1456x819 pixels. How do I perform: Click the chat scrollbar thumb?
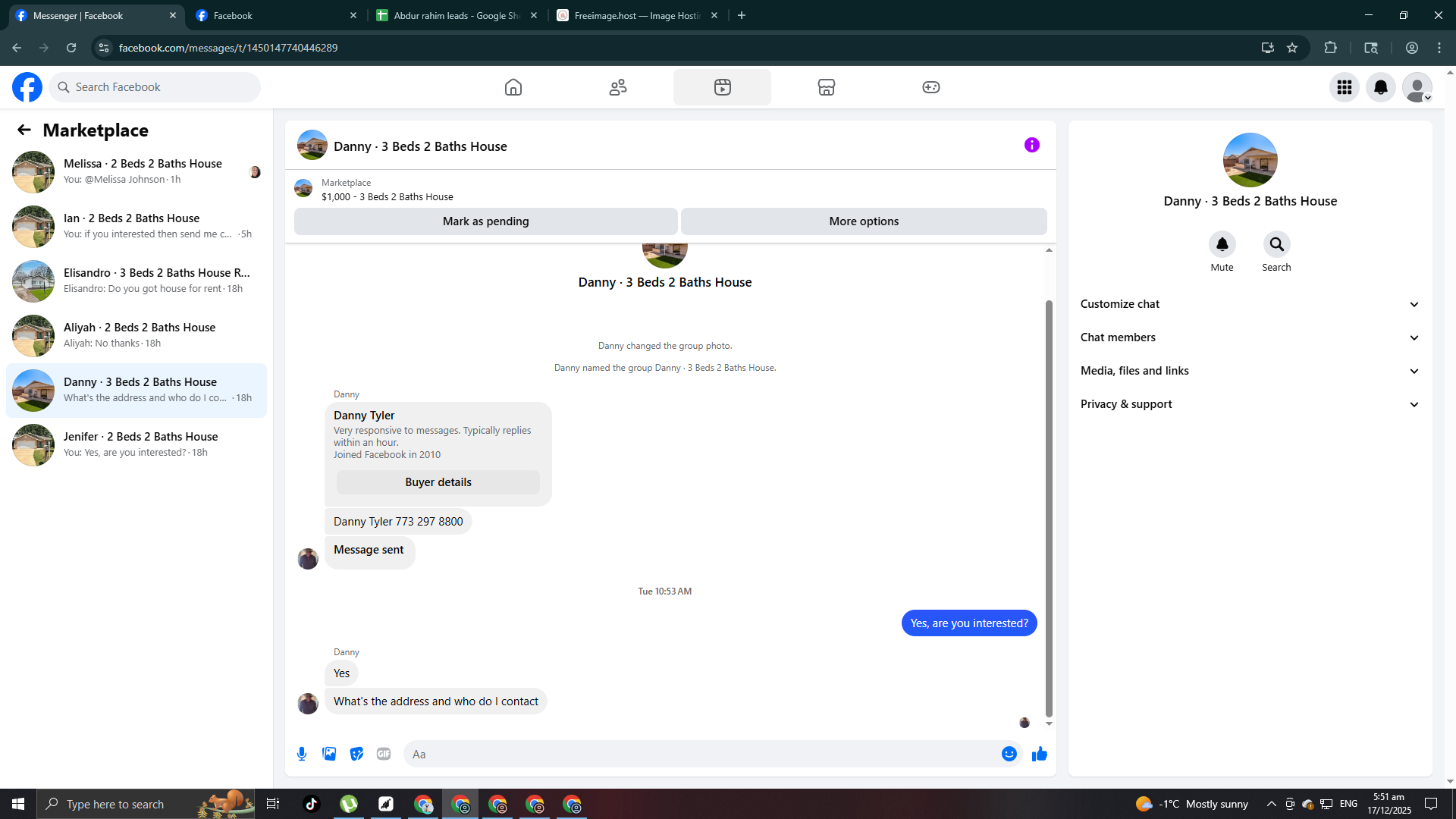[1049, 508]
